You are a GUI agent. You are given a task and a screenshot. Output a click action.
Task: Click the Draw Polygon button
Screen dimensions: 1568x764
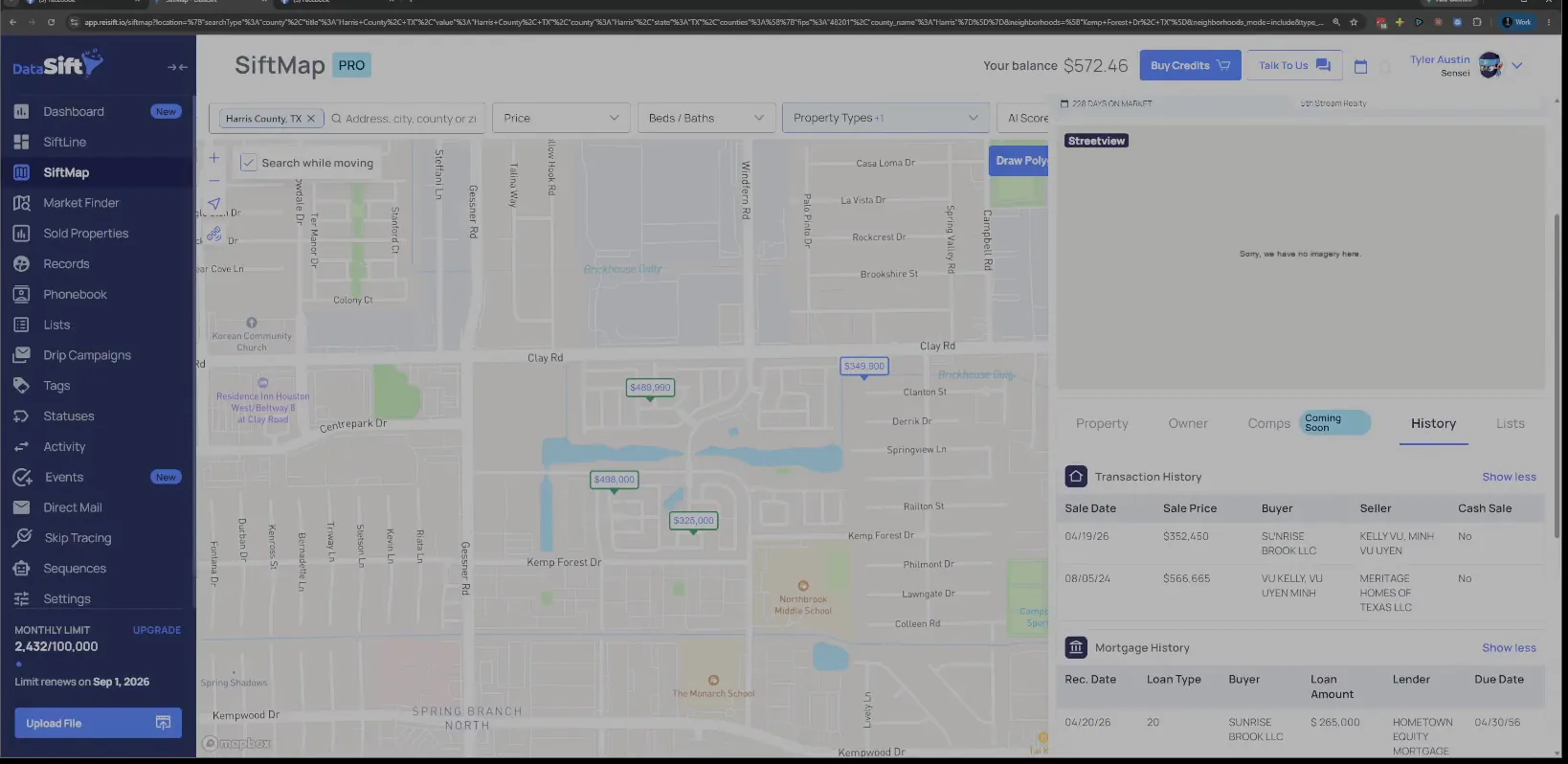click(1019, 161)
